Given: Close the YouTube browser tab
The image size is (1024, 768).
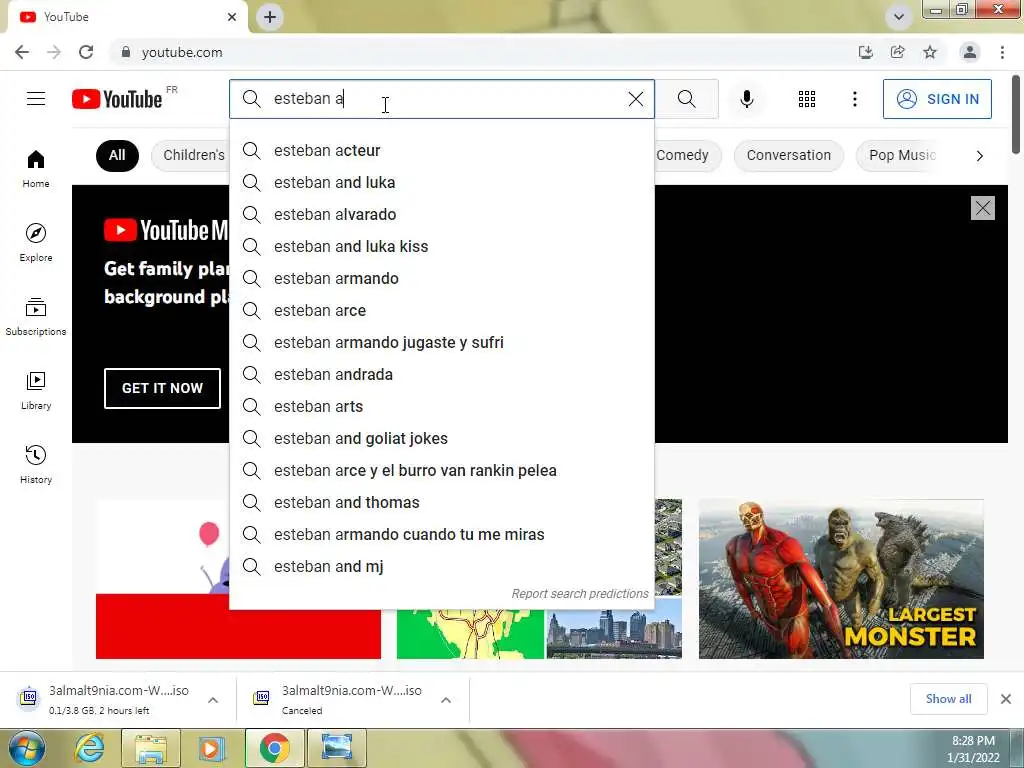Looking at the screenshot, I should pos(232,17).
